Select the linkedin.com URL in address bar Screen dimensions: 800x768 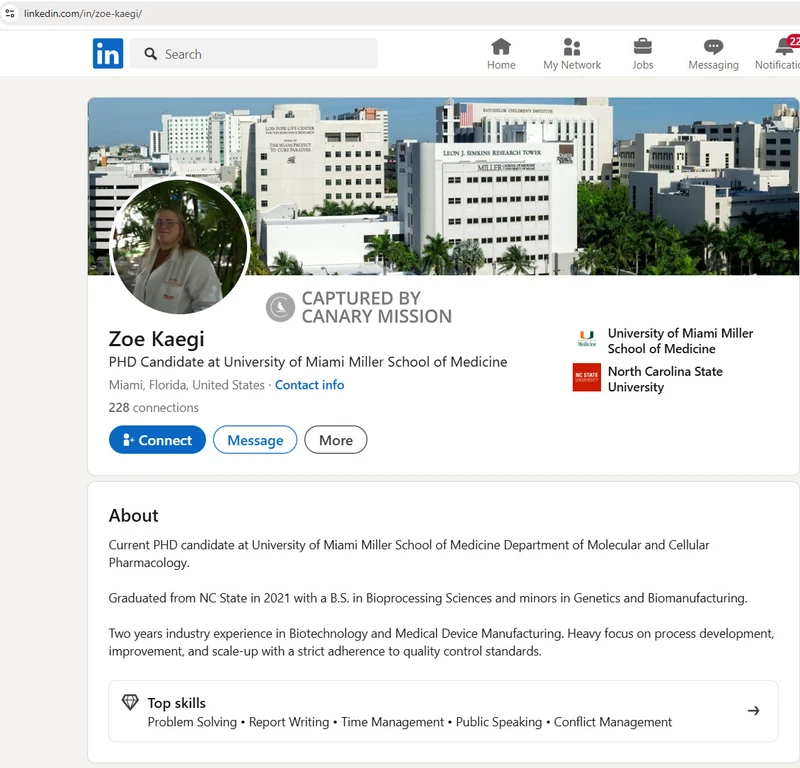tap(83, 14)
